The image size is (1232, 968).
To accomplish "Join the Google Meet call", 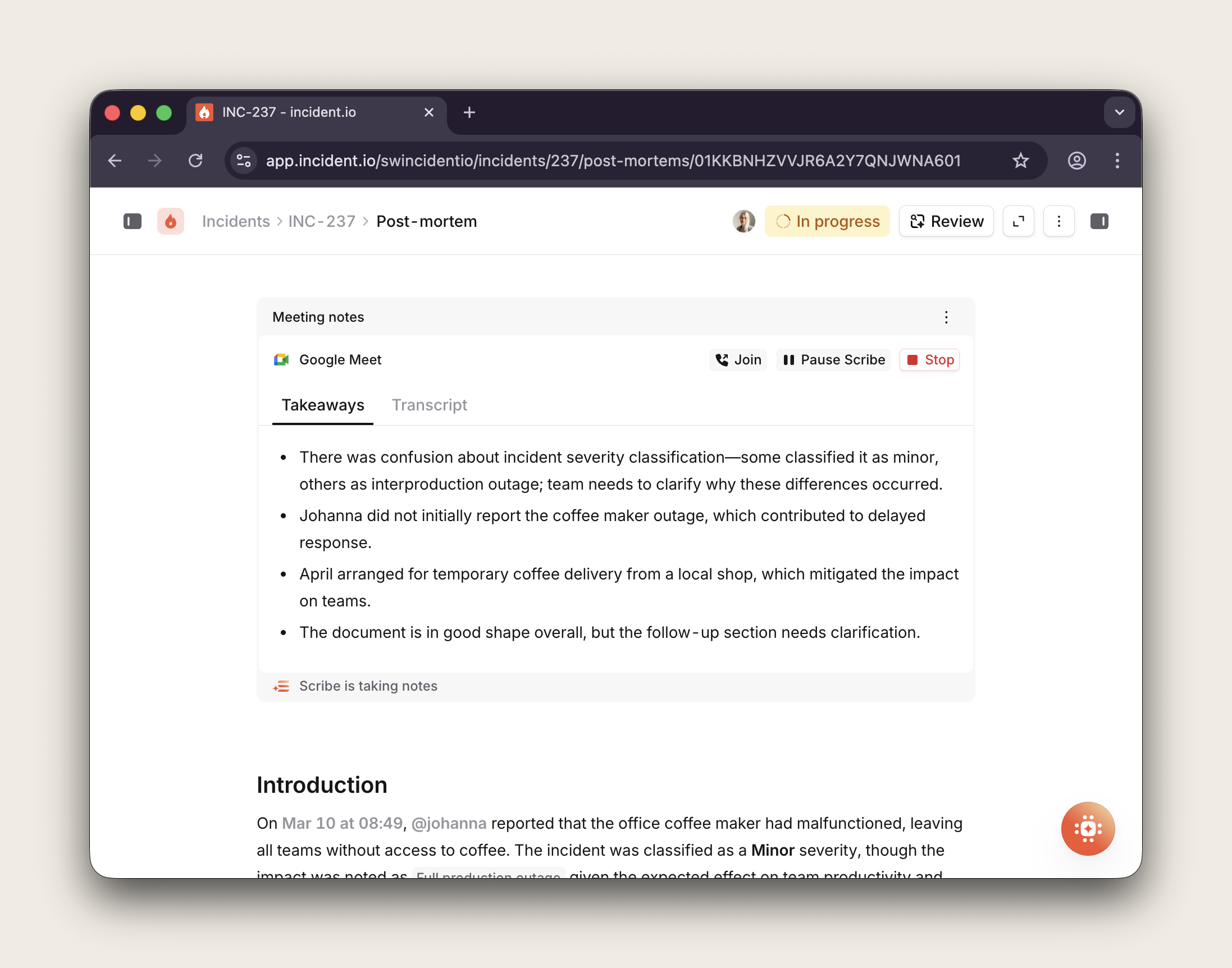I will pyautogui.click(x=738, y=360).
